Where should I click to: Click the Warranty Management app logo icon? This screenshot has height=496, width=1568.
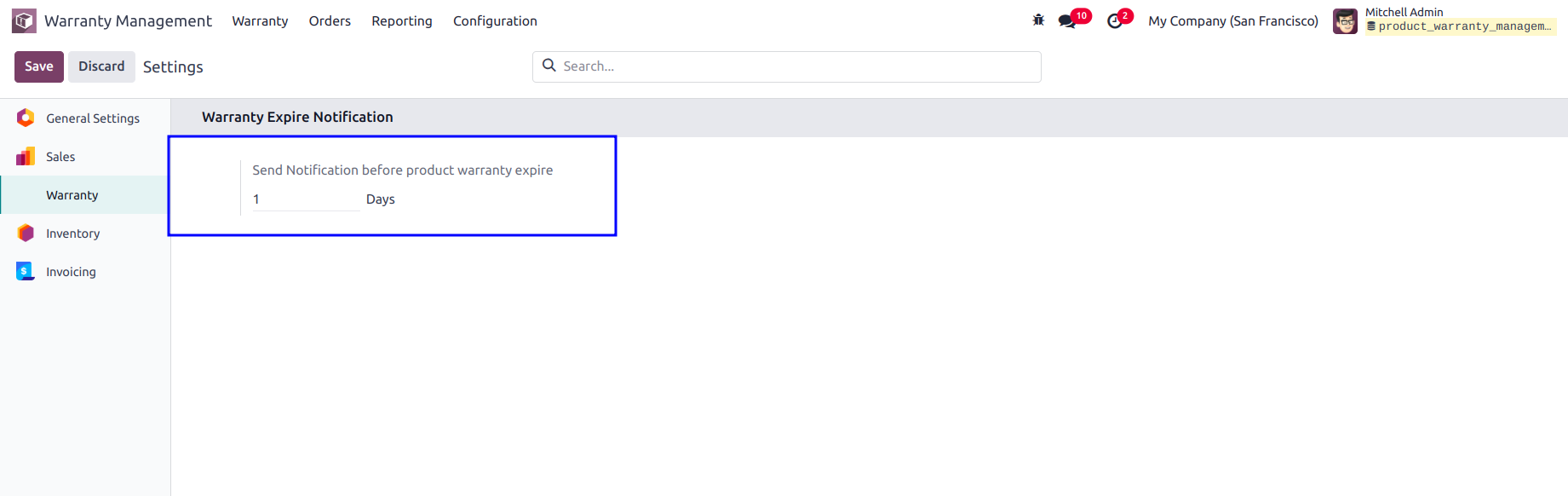(x=24, y=20)
